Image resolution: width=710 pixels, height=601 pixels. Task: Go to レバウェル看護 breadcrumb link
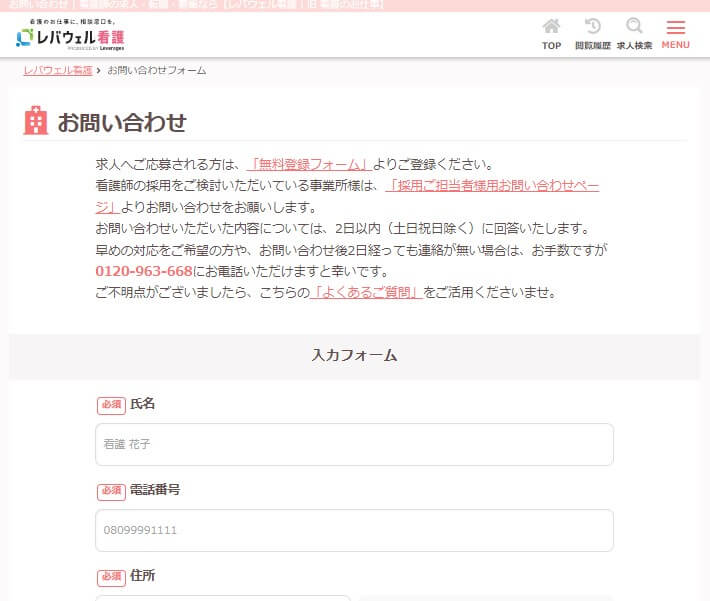coord(57,71)
